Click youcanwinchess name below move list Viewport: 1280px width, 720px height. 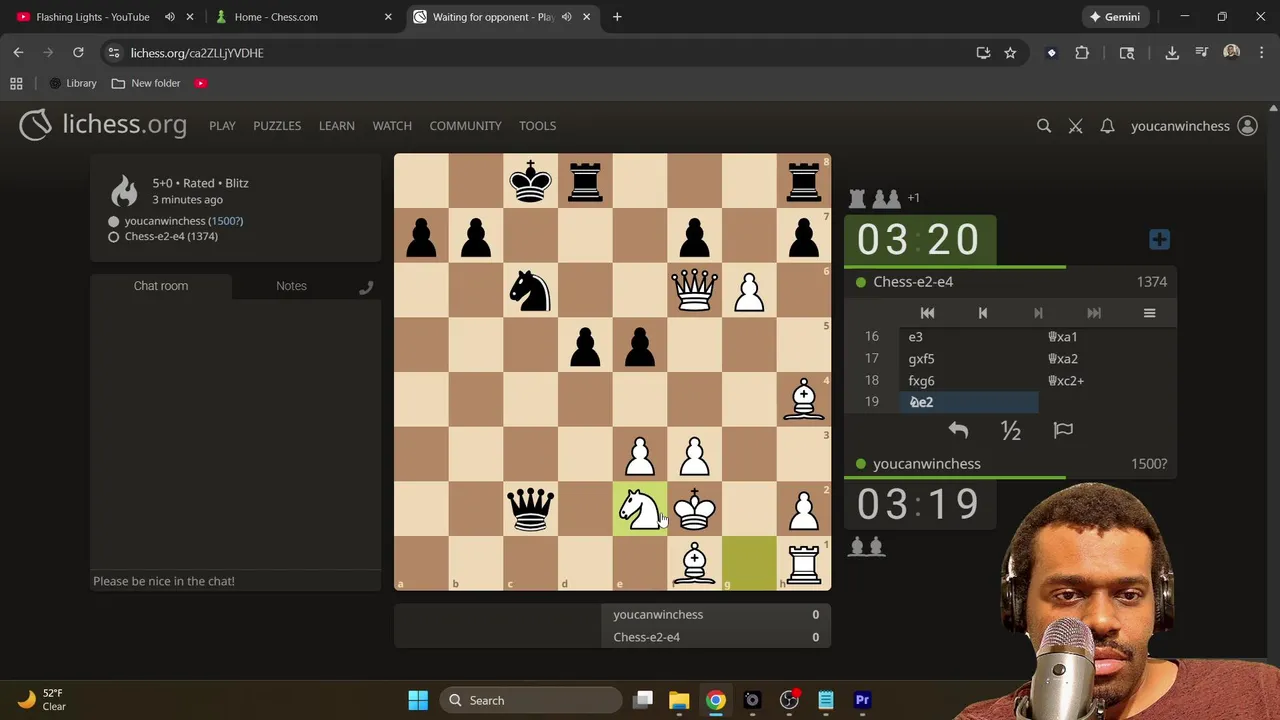[927, 464]
